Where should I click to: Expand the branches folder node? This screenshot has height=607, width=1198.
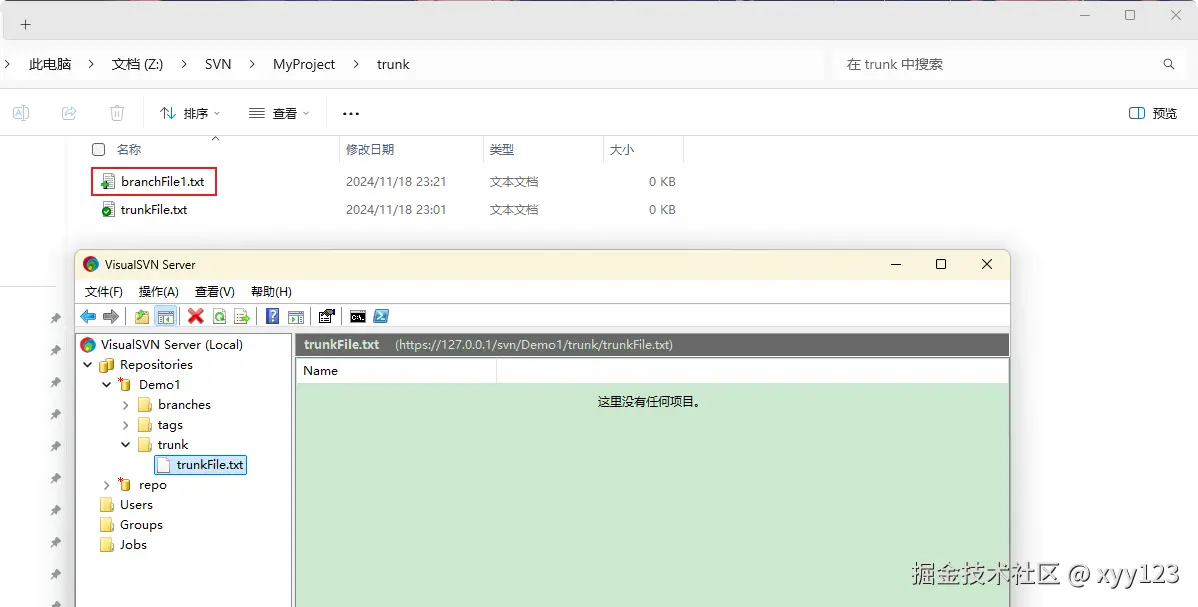click(126, 405)
